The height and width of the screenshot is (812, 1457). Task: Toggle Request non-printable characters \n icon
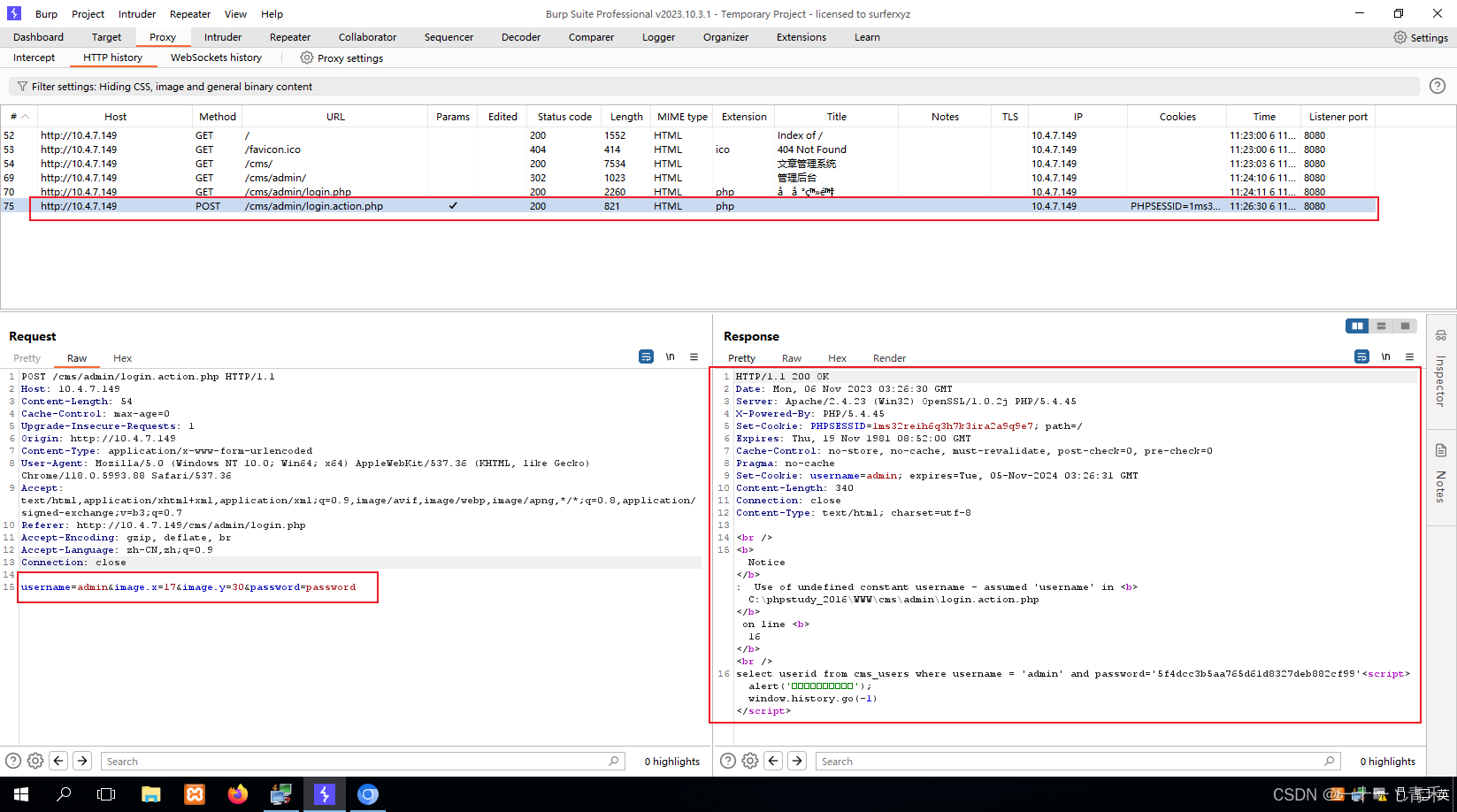[x=671, y=356]
